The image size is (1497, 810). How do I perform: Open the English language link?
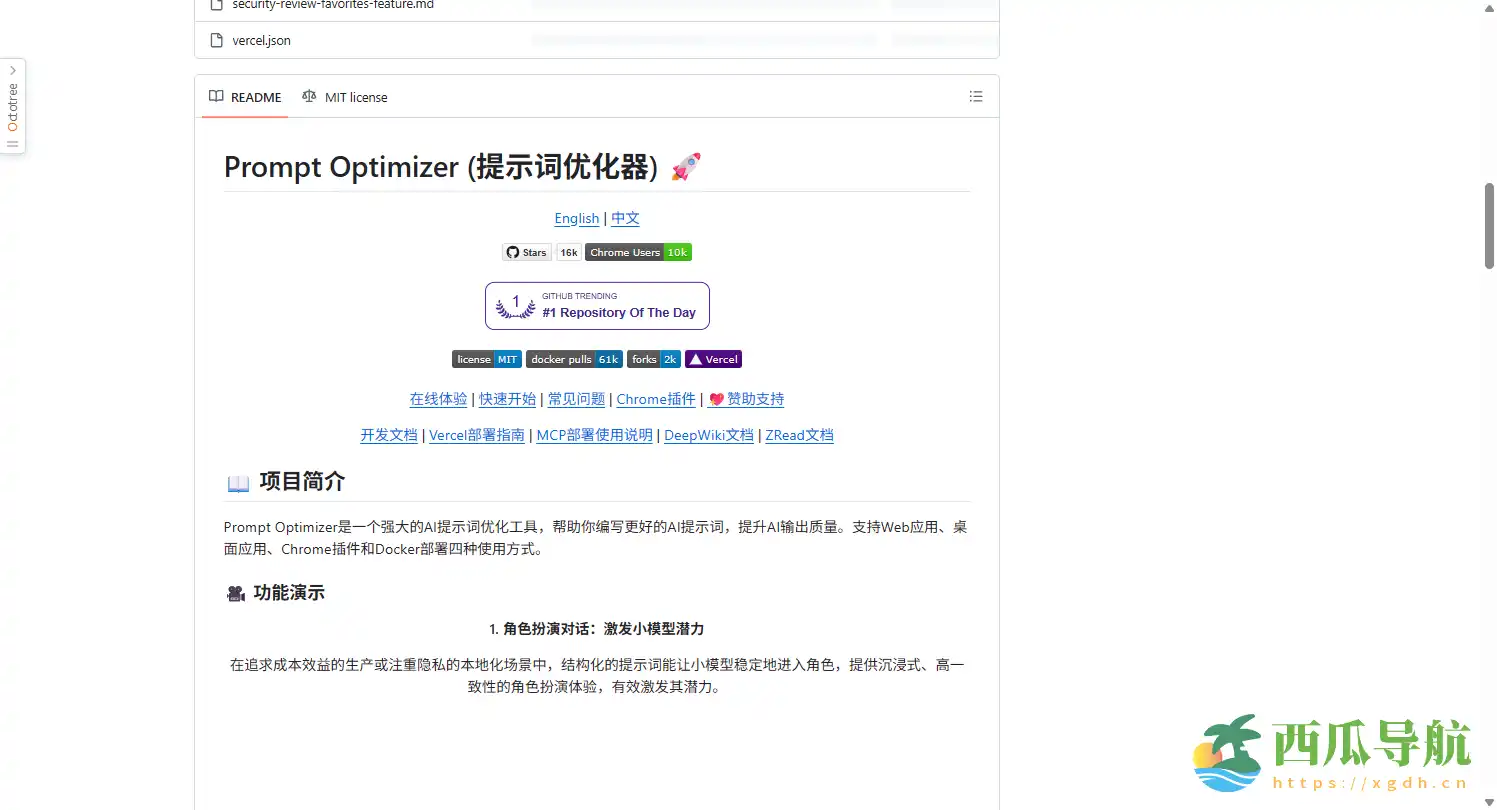coord(577,218)
